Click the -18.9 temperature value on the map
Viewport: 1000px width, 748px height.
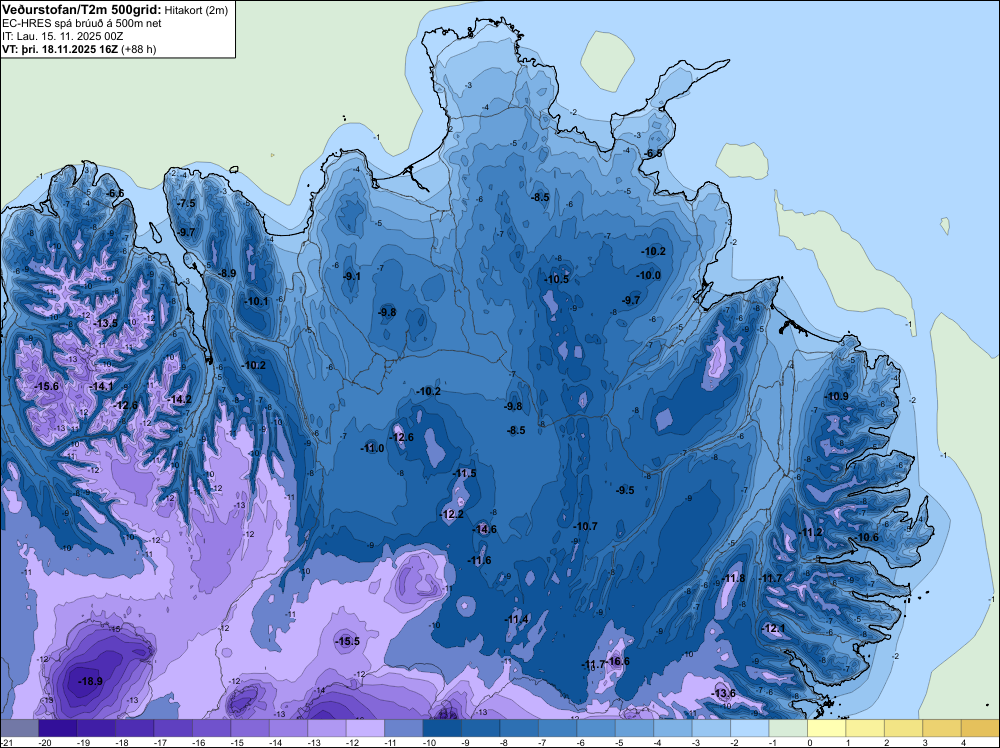[x=90, y=681]
